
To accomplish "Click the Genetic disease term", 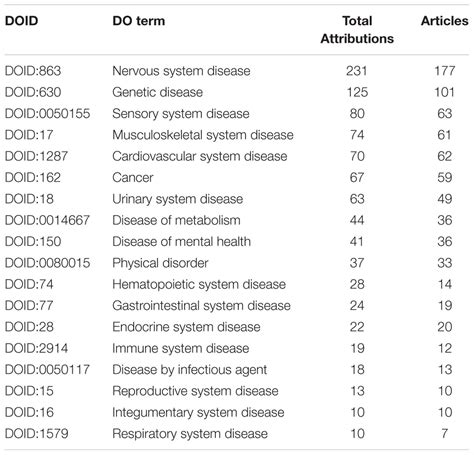I will pos(157,92).
